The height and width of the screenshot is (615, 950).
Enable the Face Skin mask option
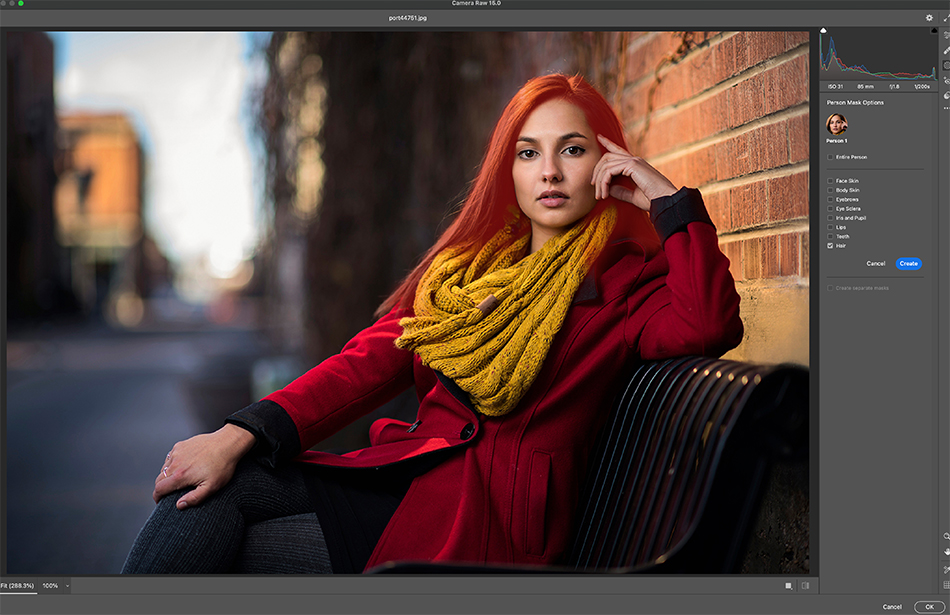click(830, 181)
